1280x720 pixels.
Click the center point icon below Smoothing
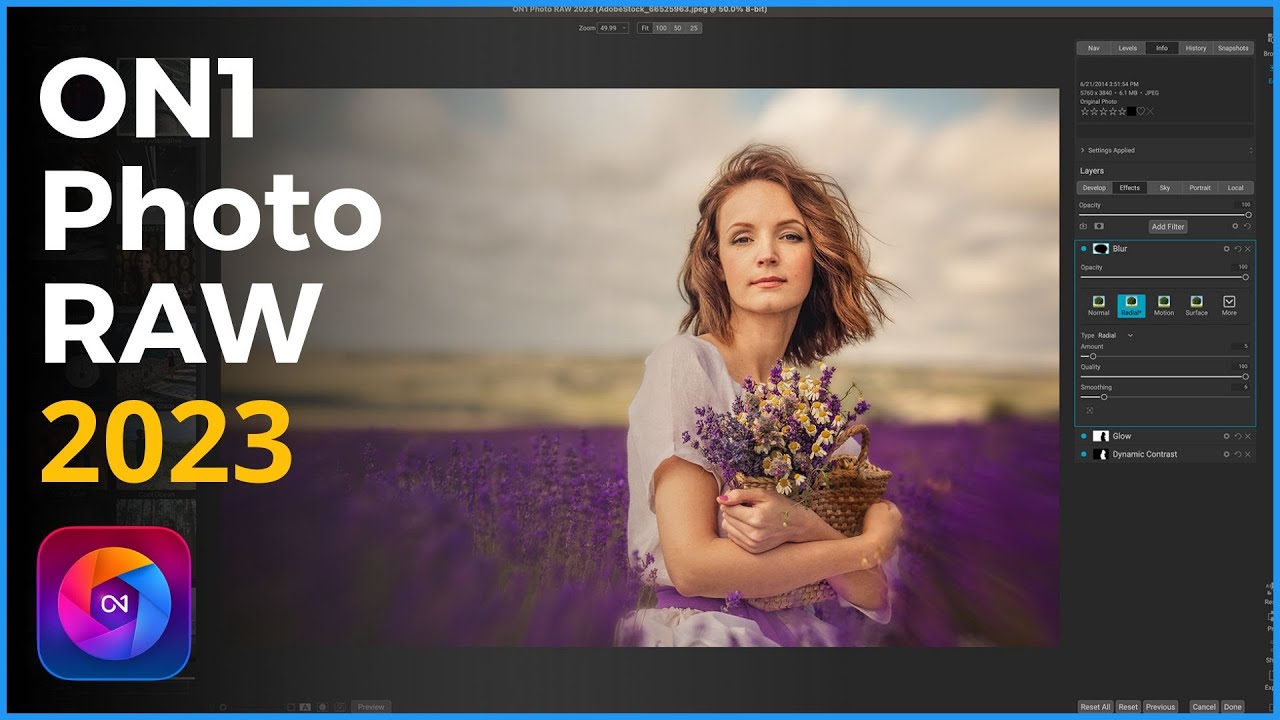click(x=1089, y=410)
